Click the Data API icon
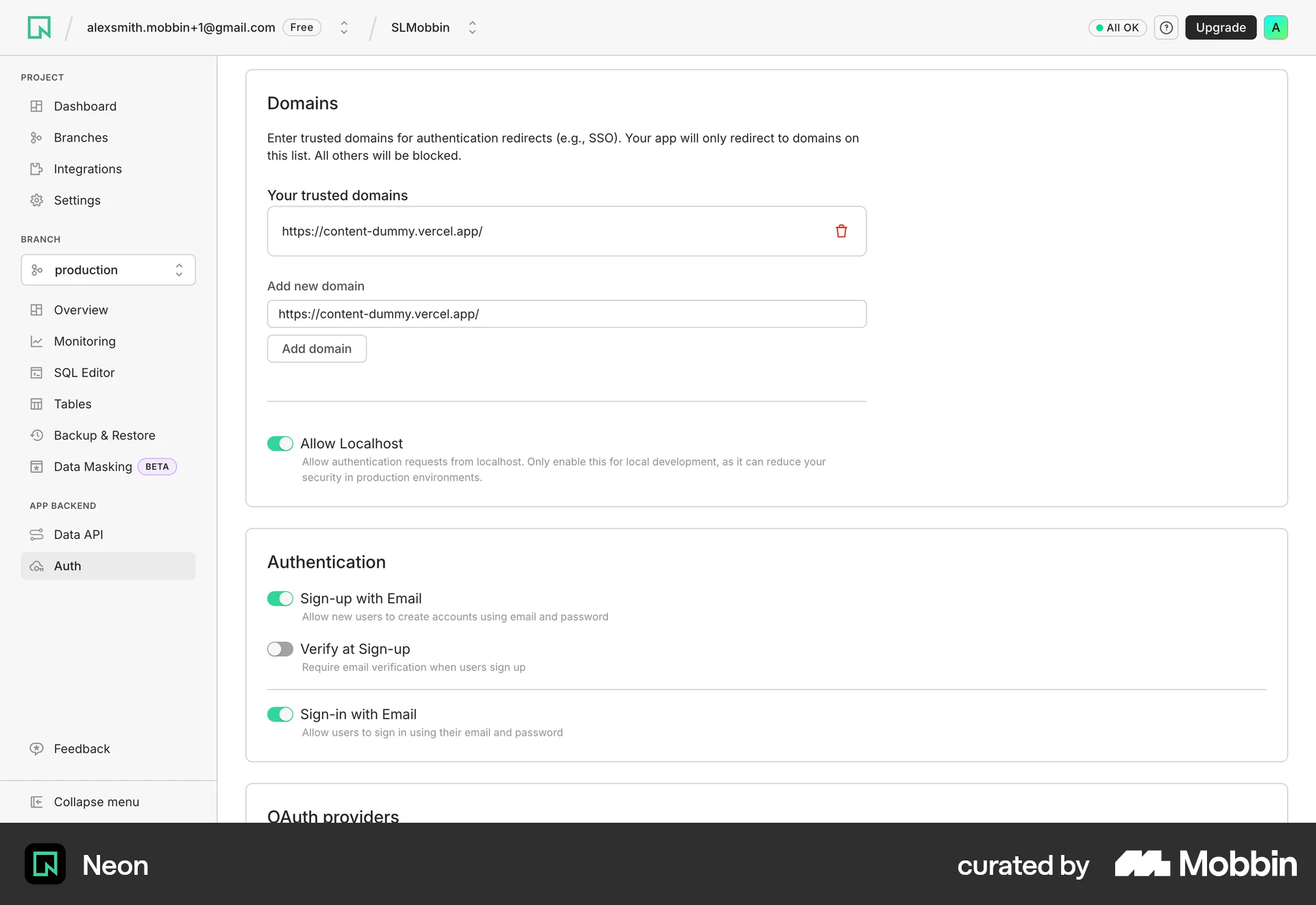The width and height of the screenshot is (1316, 905). (x=36, y=535)
